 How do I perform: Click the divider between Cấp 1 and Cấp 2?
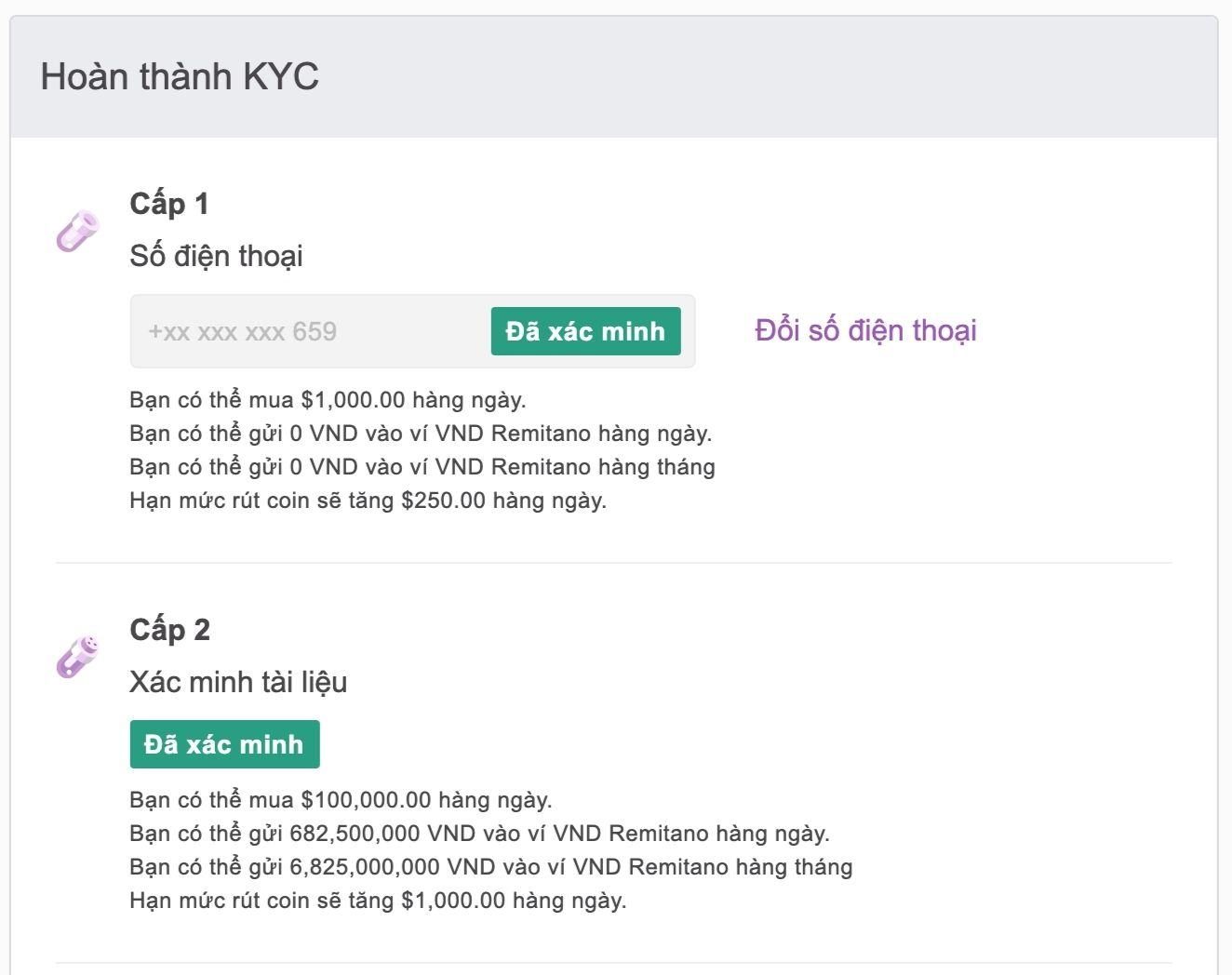614,563
